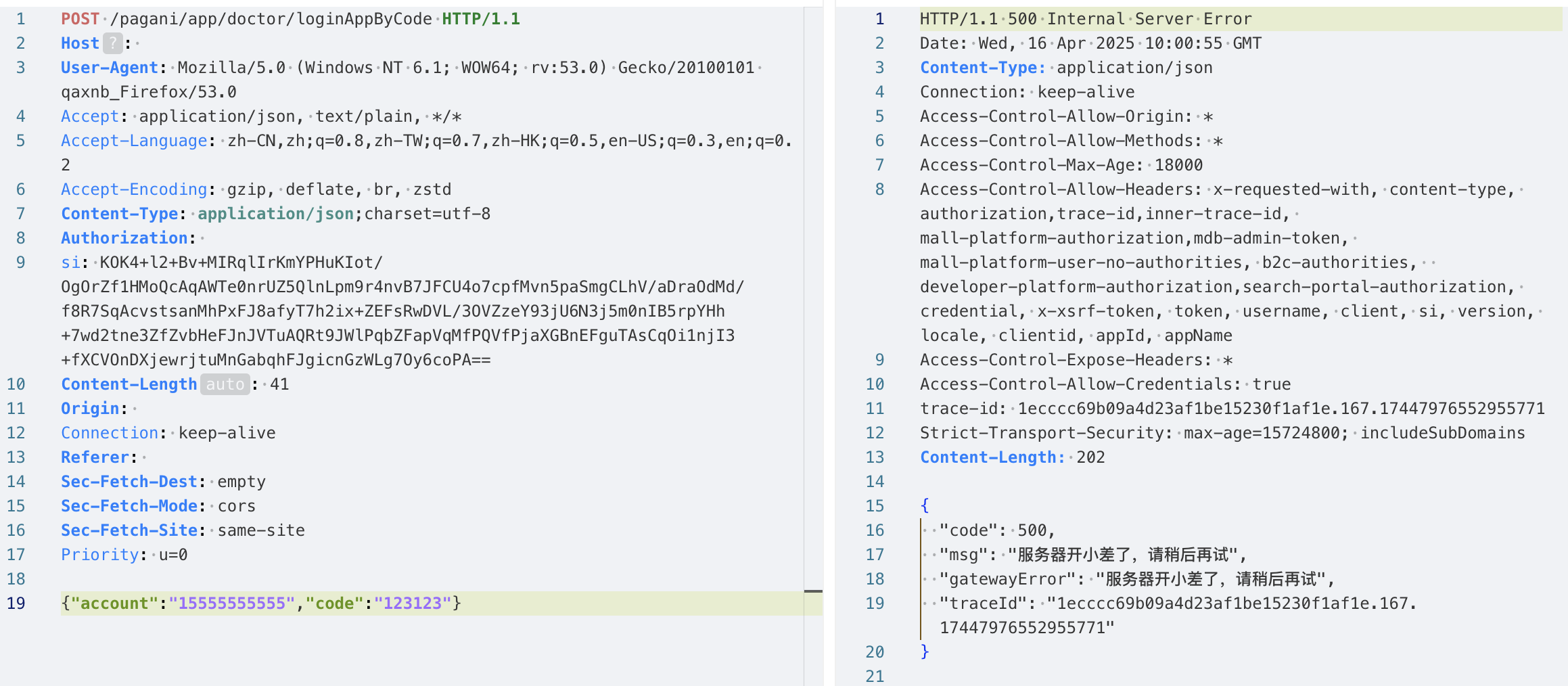Click response Content-Length value 202
The height and width of the screenshot is (686, 1568).
click(x=1090, y=457)
